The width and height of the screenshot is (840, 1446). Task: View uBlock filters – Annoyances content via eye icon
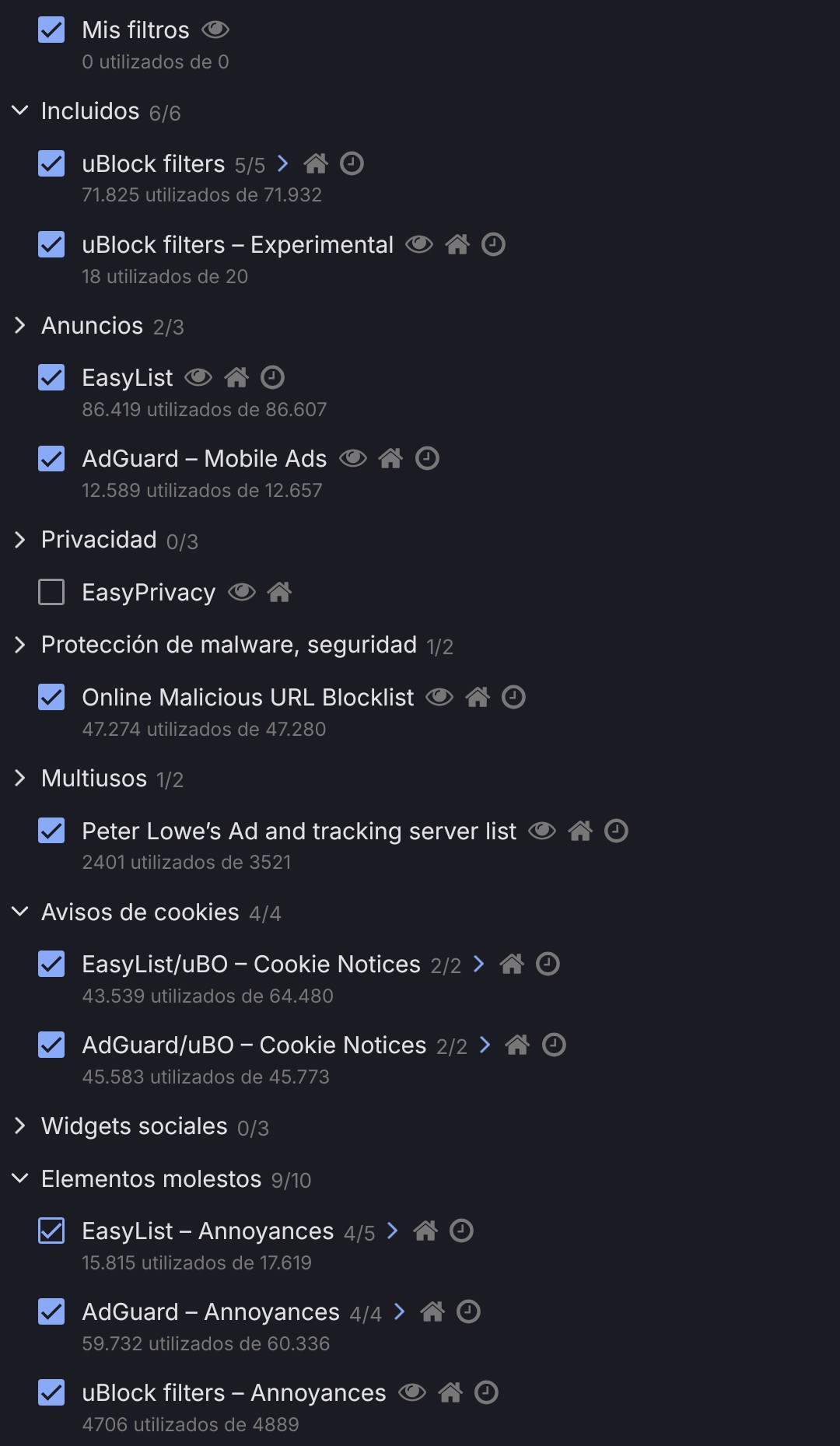click(x=412, y=1392)
